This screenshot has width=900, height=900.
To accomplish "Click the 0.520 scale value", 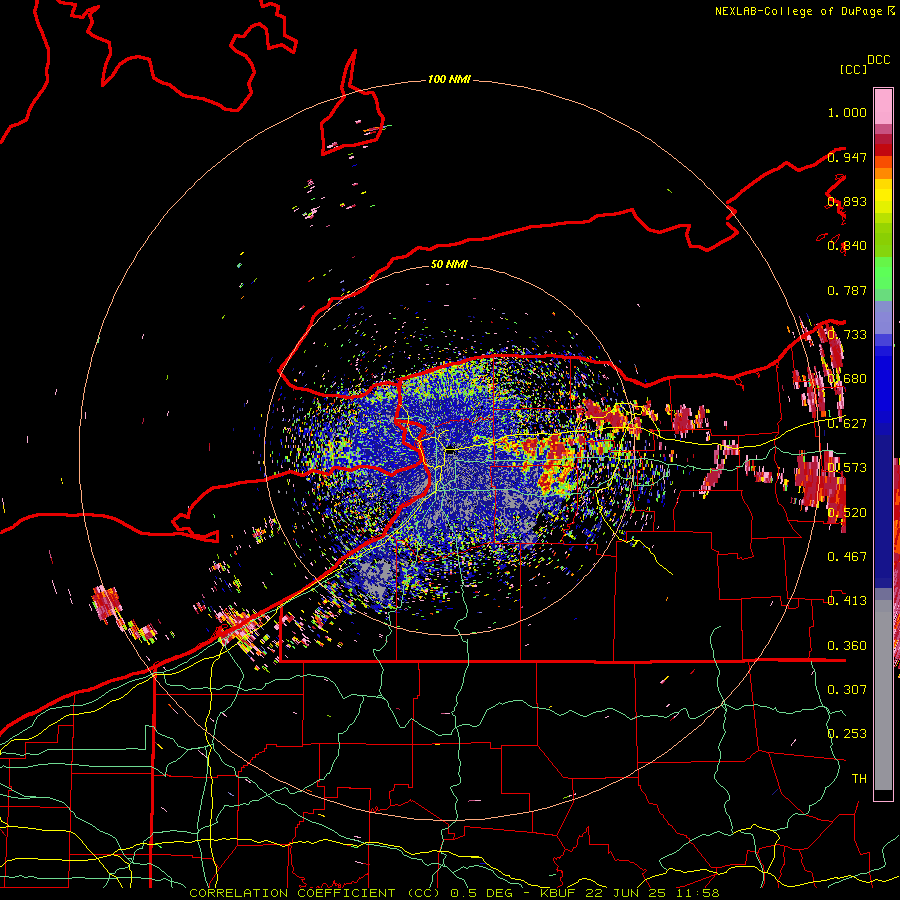I will [x=847, y=512].
